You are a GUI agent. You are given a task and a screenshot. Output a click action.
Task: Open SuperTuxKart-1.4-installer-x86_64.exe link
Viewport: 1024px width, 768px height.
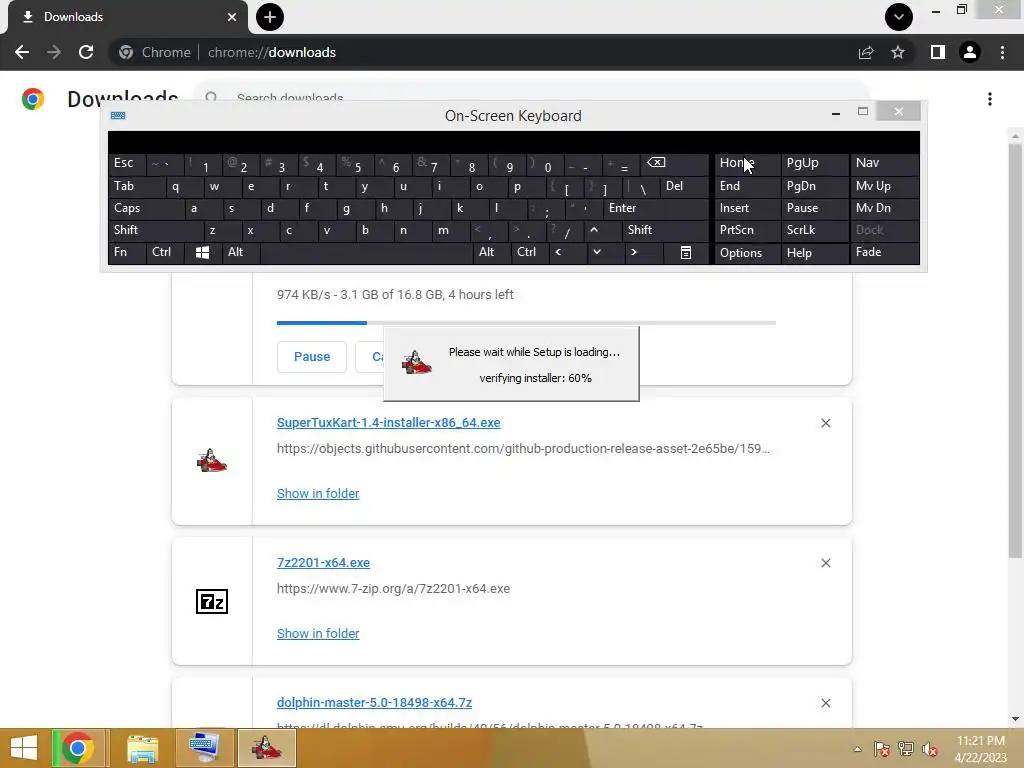tap(389, 423)
